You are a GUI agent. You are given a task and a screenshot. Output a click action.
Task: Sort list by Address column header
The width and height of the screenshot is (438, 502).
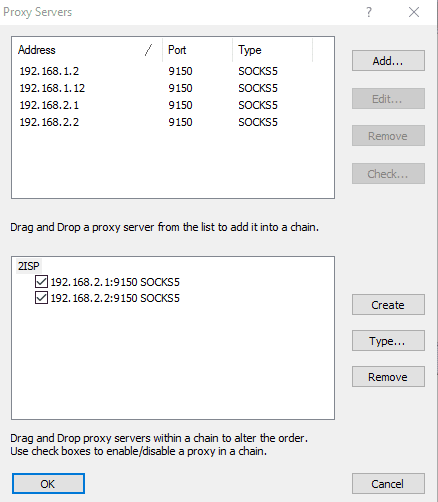tap(87, 50)
